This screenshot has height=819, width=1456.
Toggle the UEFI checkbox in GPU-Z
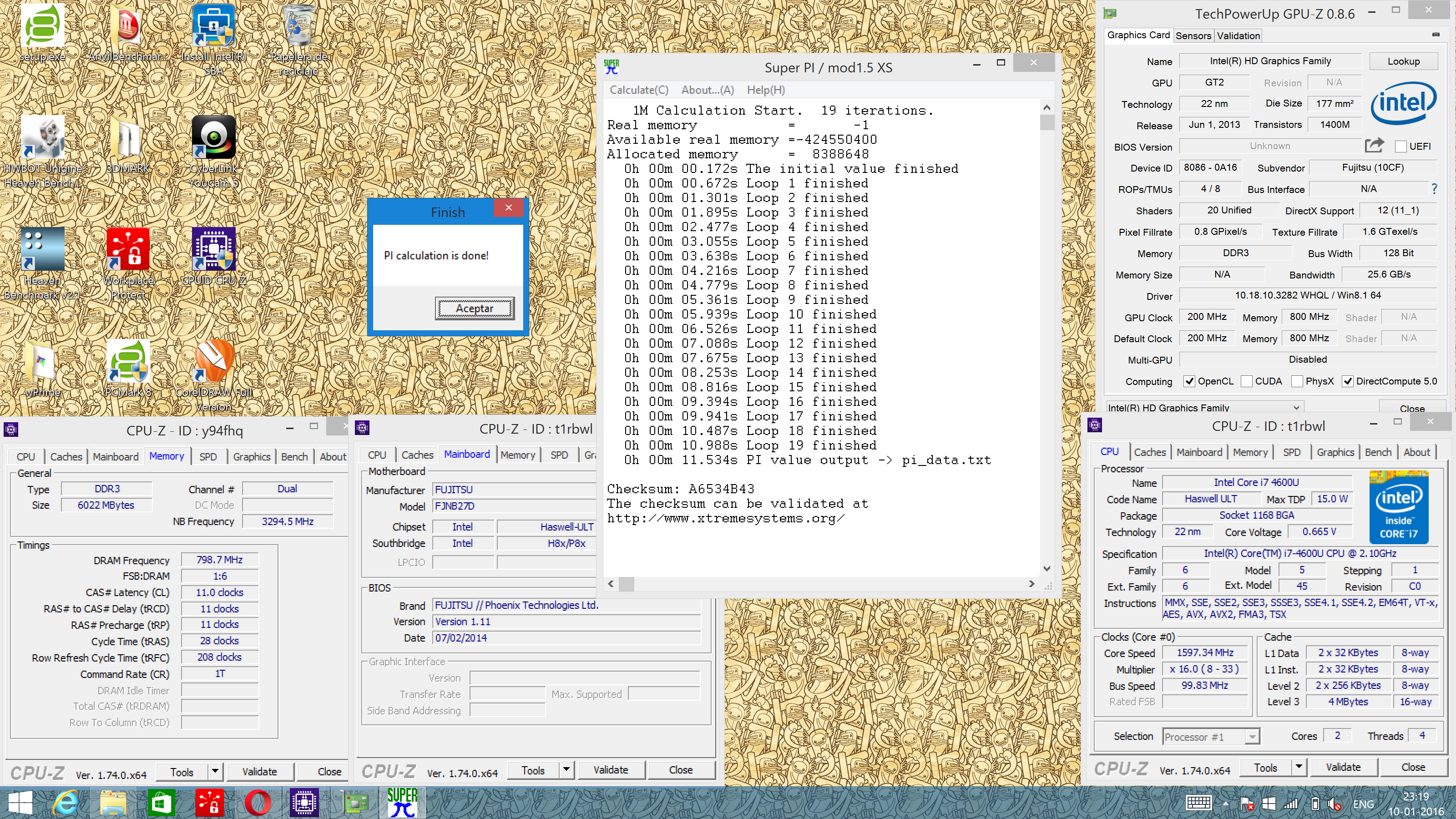pyautogui.click(x=1401, y=147)
